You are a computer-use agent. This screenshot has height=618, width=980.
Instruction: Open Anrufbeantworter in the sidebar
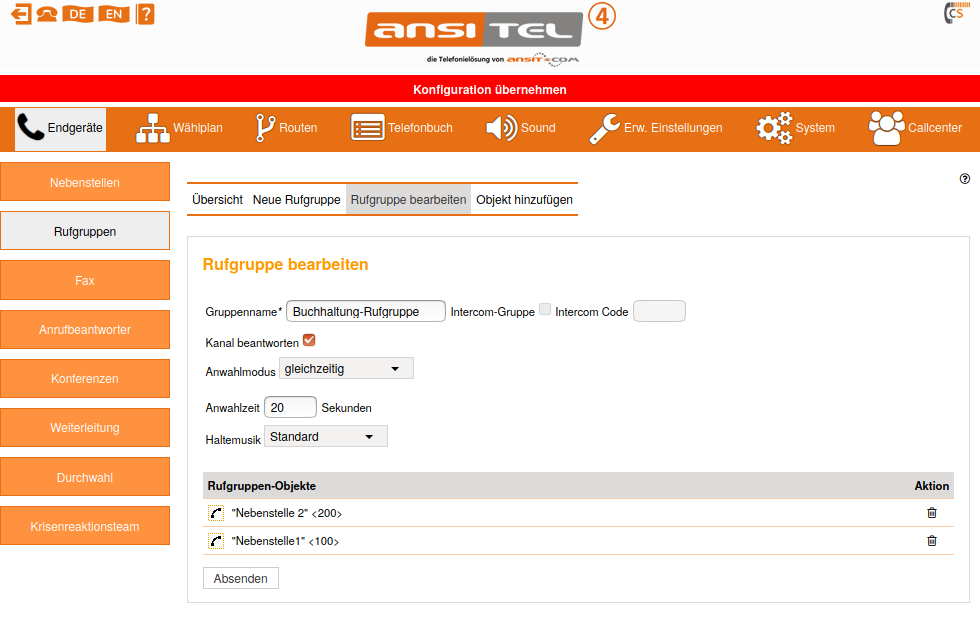point(85,330)
